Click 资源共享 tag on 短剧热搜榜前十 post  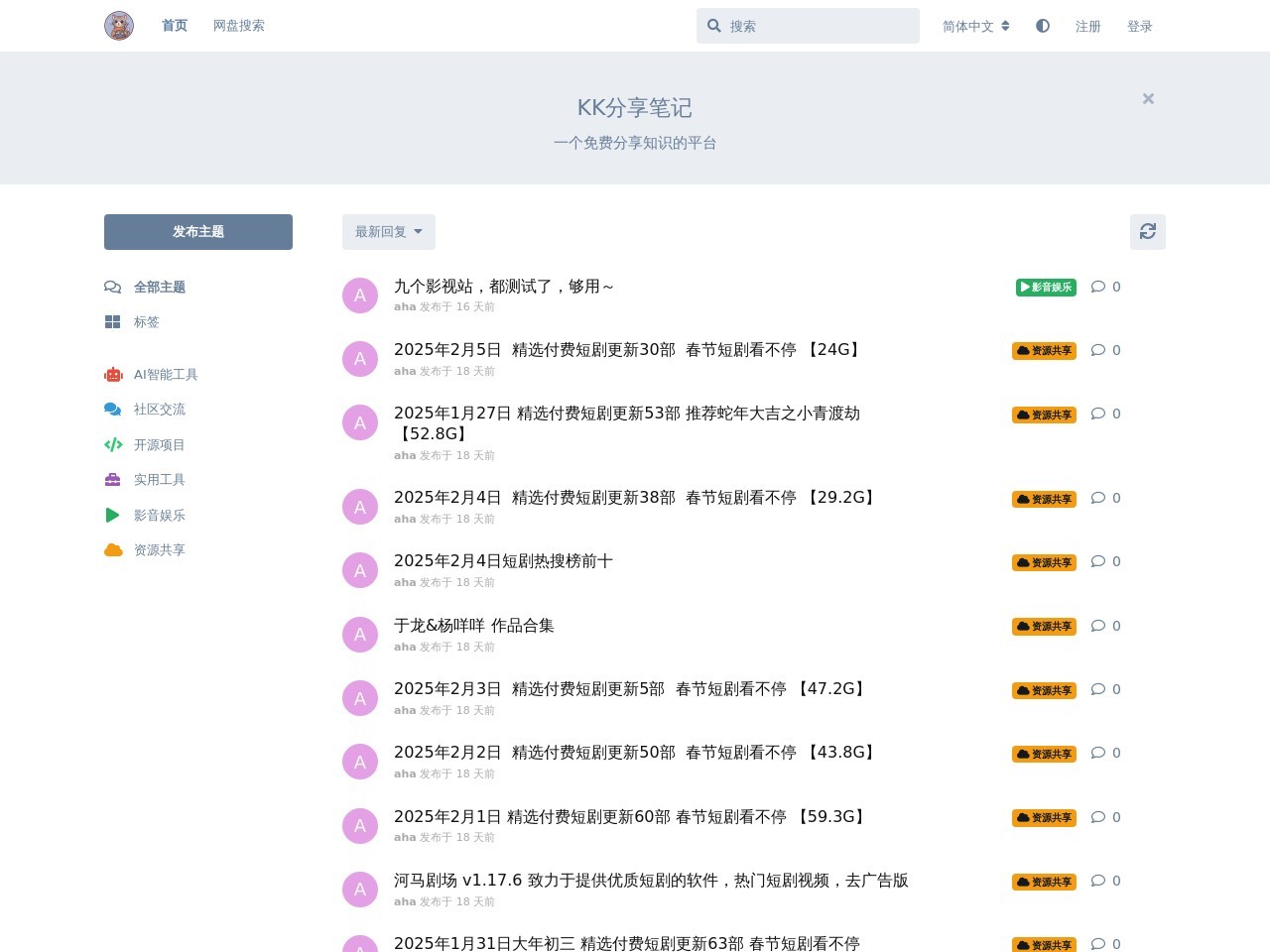[1044, 562]
